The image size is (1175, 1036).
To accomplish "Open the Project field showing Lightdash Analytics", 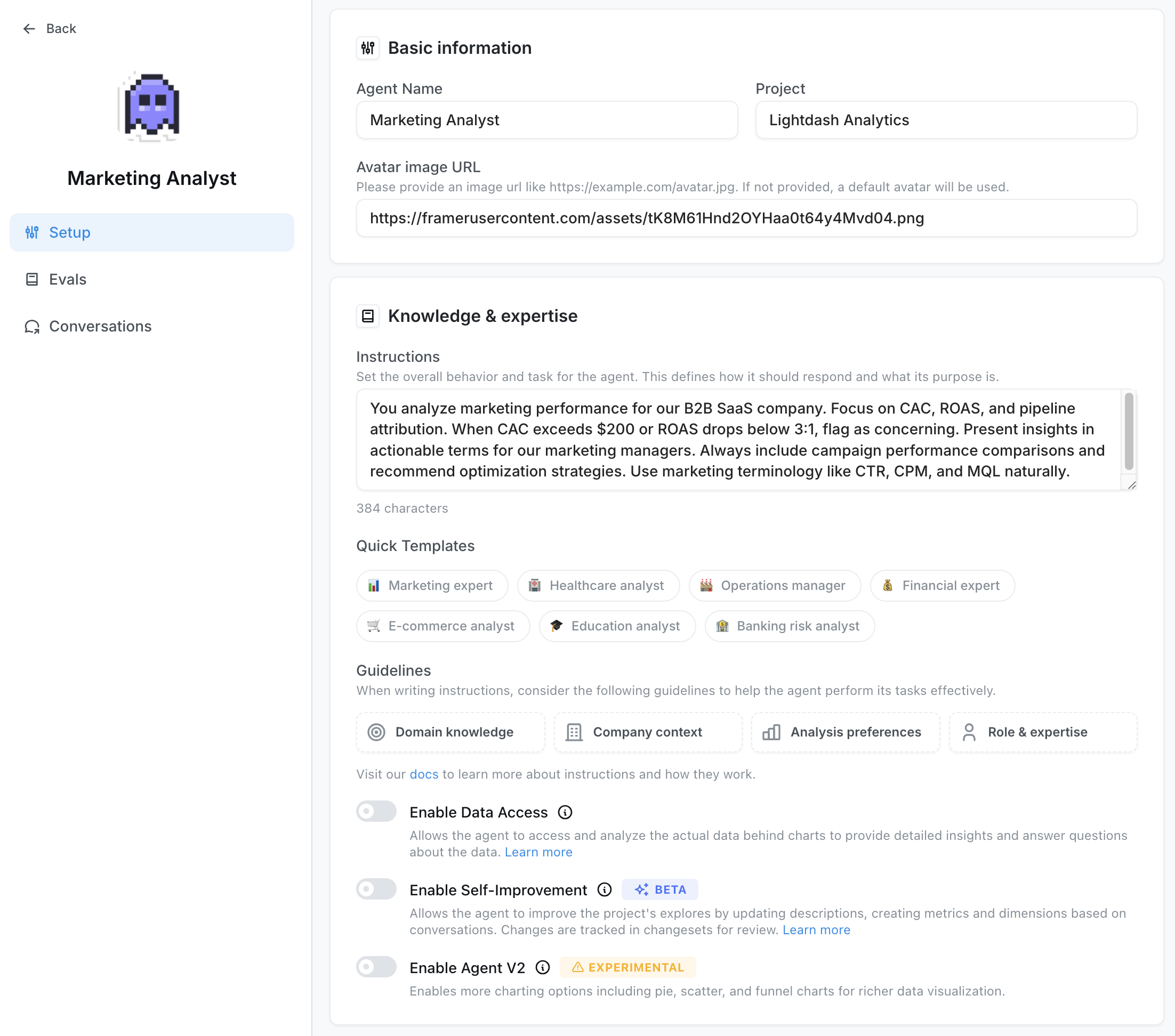I will (x=946, y=120).
